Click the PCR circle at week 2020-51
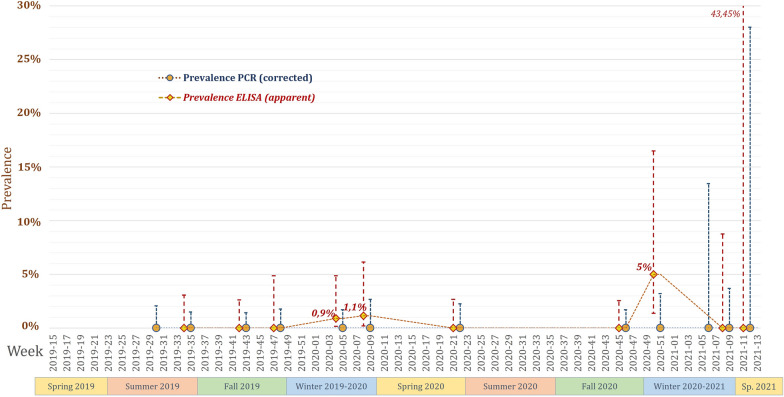784x397 pixels. click(x=660, y=328)
